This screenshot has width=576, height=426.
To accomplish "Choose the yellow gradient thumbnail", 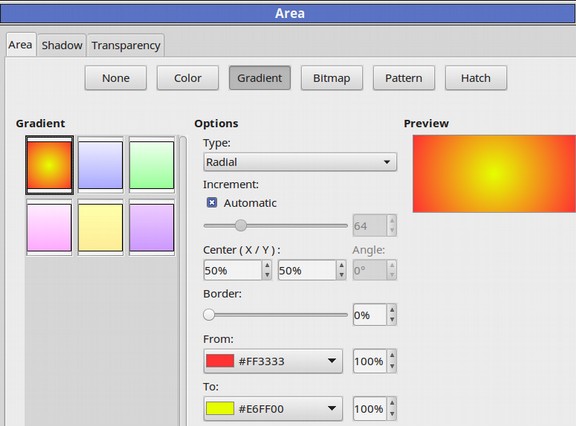I will tap(100, 228).
